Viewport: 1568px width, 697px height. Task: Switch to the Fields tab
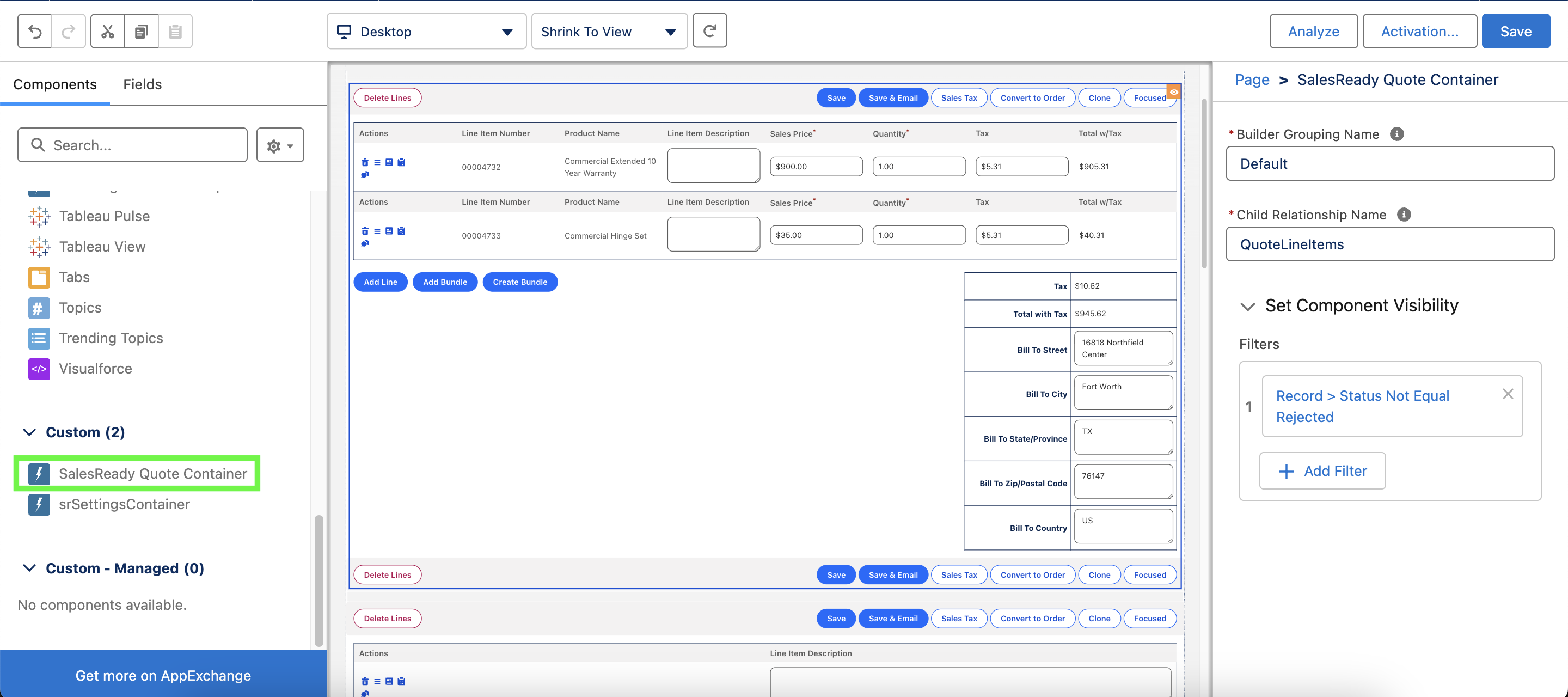coord(142,84)
